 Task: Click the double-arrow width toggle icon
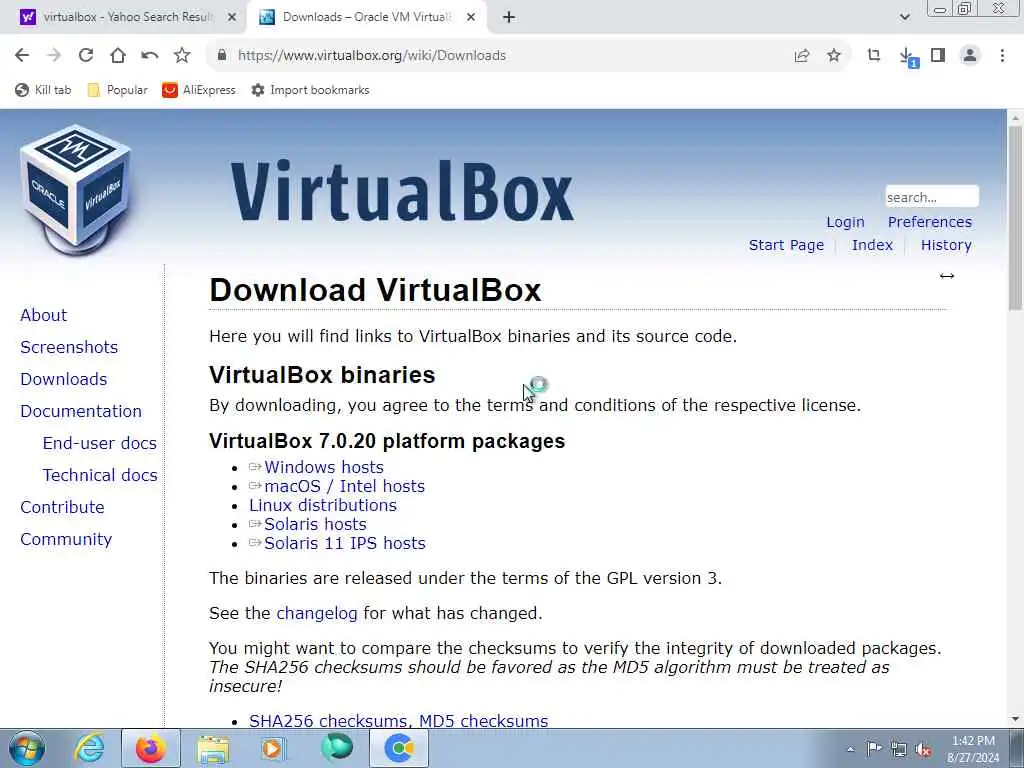pos(947,276)
